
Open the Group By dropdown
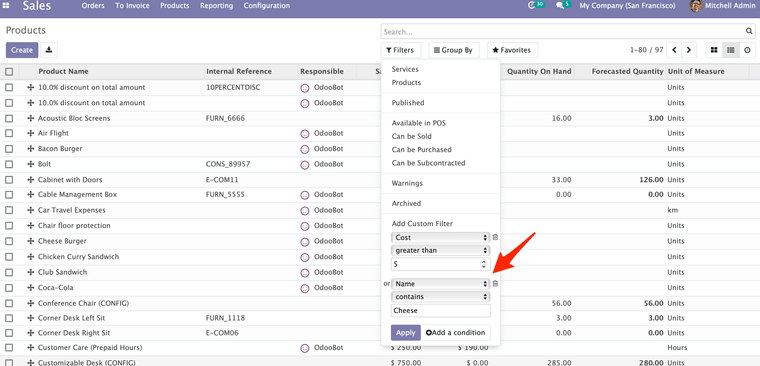[454, 50]
